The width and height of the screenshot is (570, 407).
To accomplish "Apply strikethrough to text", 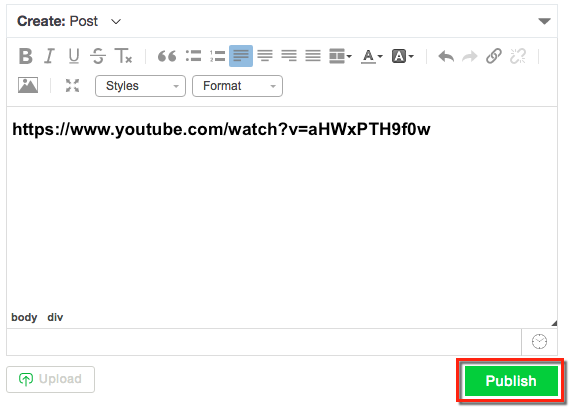I will [x=98, y=56].
